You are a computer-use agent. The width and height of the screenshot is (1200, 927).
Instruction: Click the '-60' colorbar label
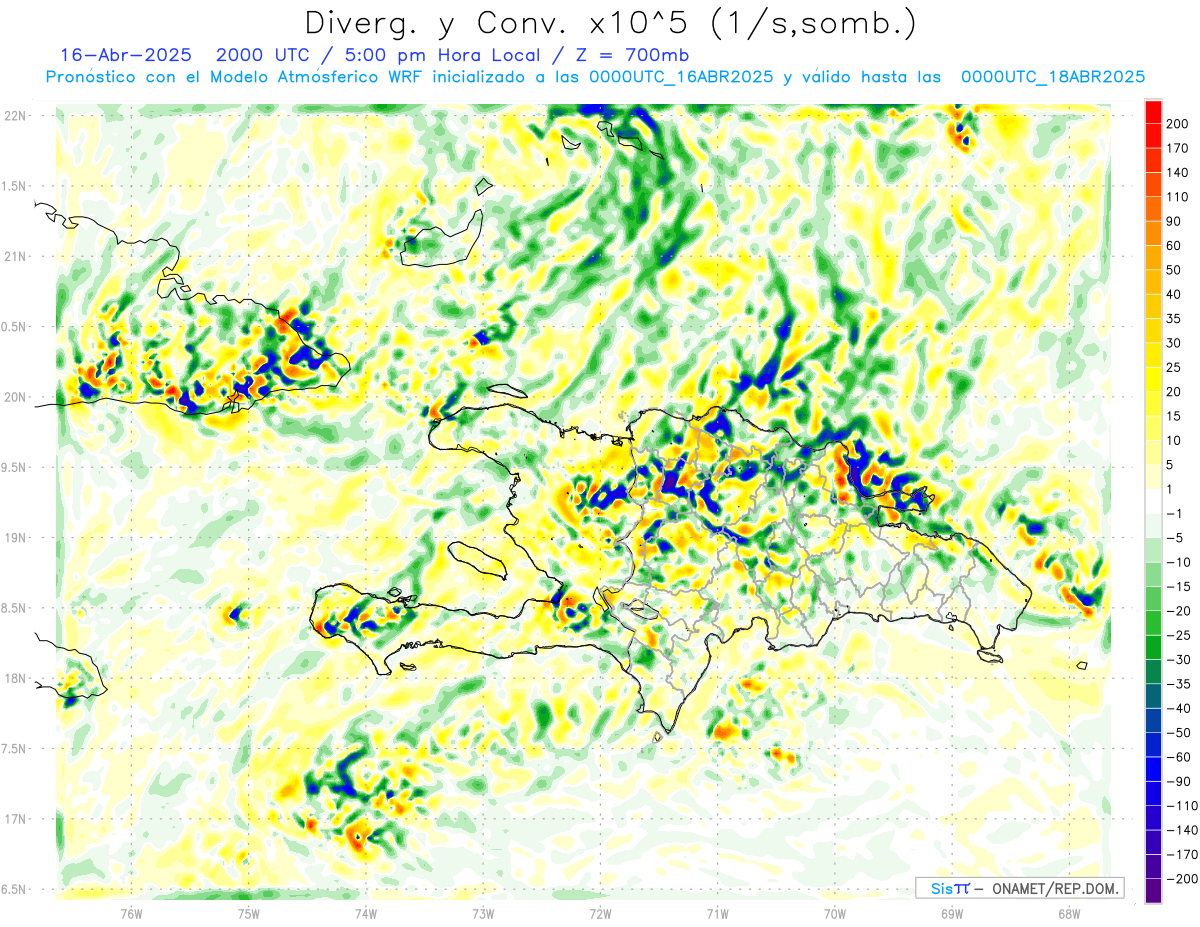coord(1178,758)
